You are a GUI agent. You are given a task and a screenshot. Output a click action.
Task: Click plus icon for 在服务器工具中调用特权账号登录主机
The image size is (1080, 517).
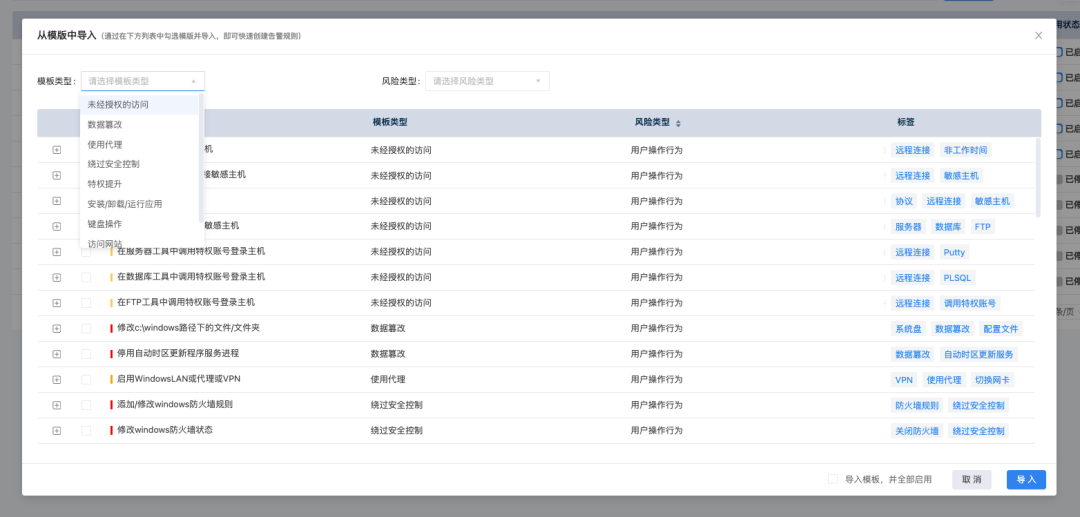pyautogui.click(x=57, y=252)
